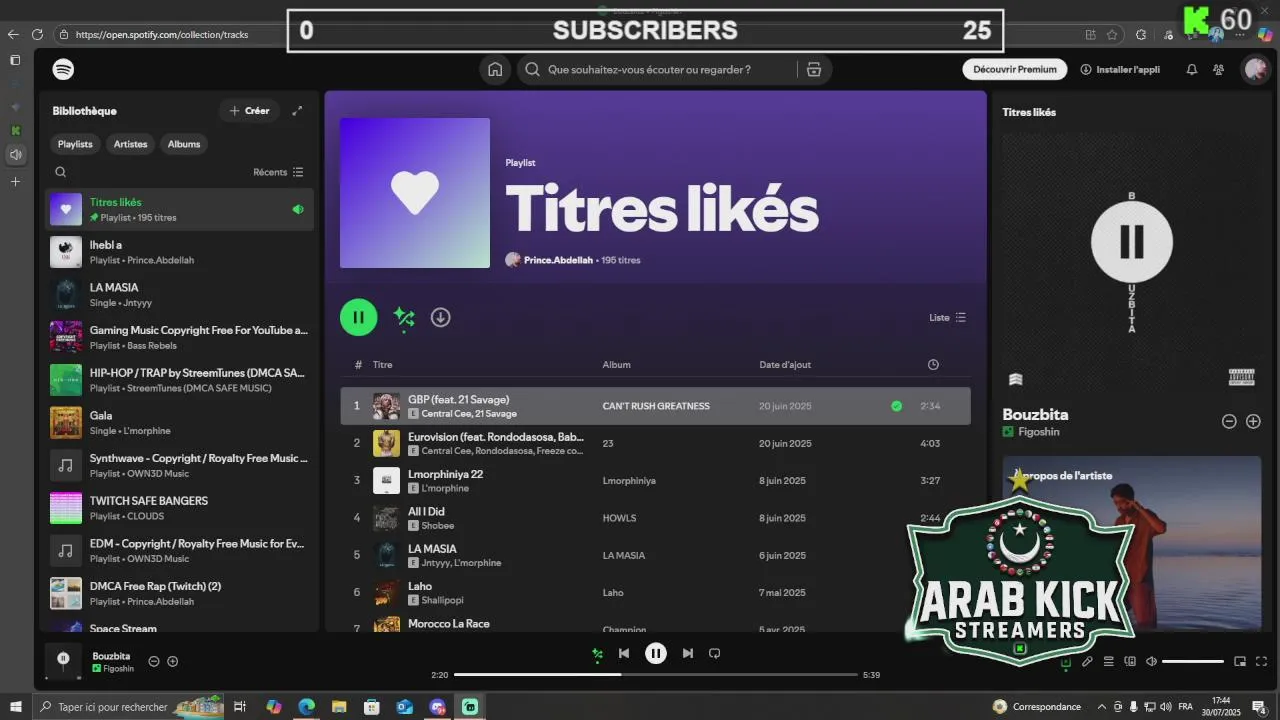Adjust the Spotify volume slider
Viewport: 1280px width, 720px height.
1193,661
